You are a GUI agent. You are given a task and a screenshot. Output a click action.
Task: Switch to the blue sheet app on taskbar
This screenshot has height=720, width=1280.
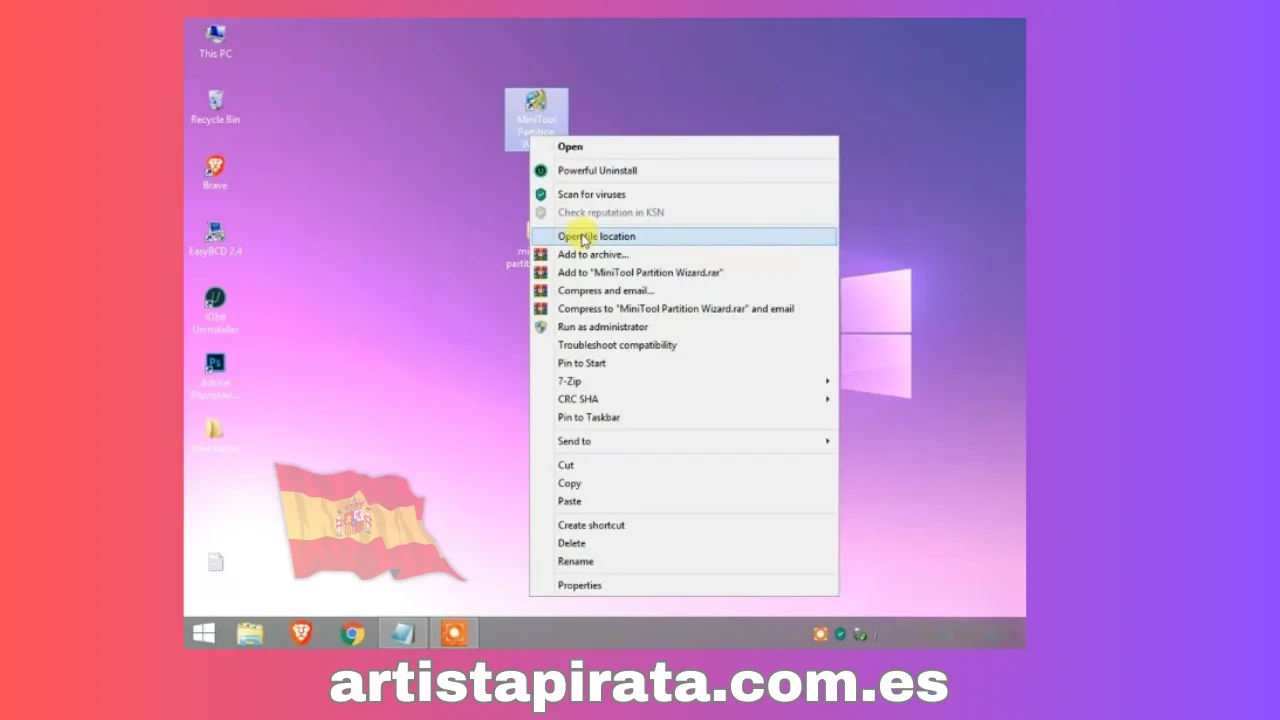(x=403, y=633)
